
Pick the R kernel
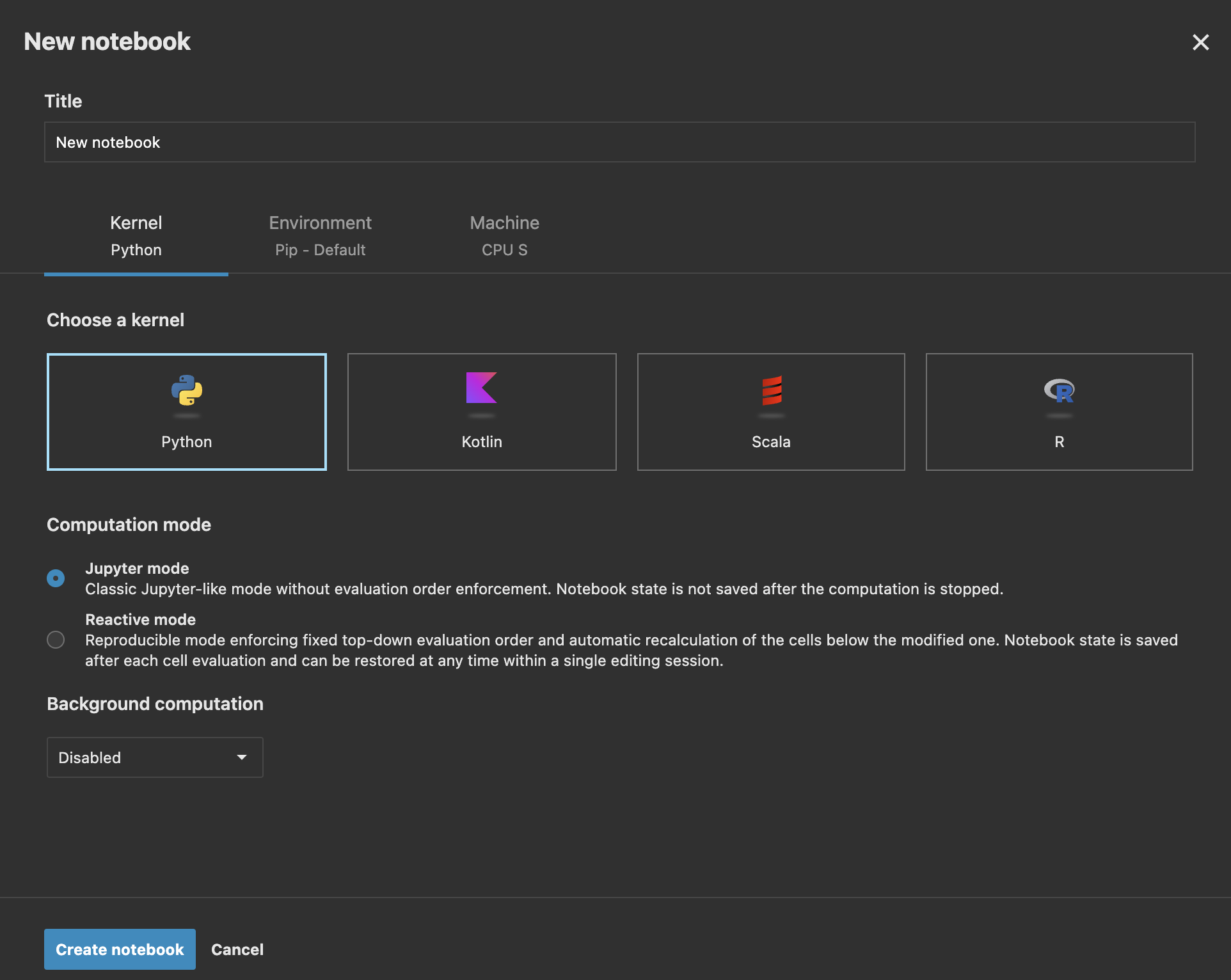pyautogui.click(x=1059, y=411)
